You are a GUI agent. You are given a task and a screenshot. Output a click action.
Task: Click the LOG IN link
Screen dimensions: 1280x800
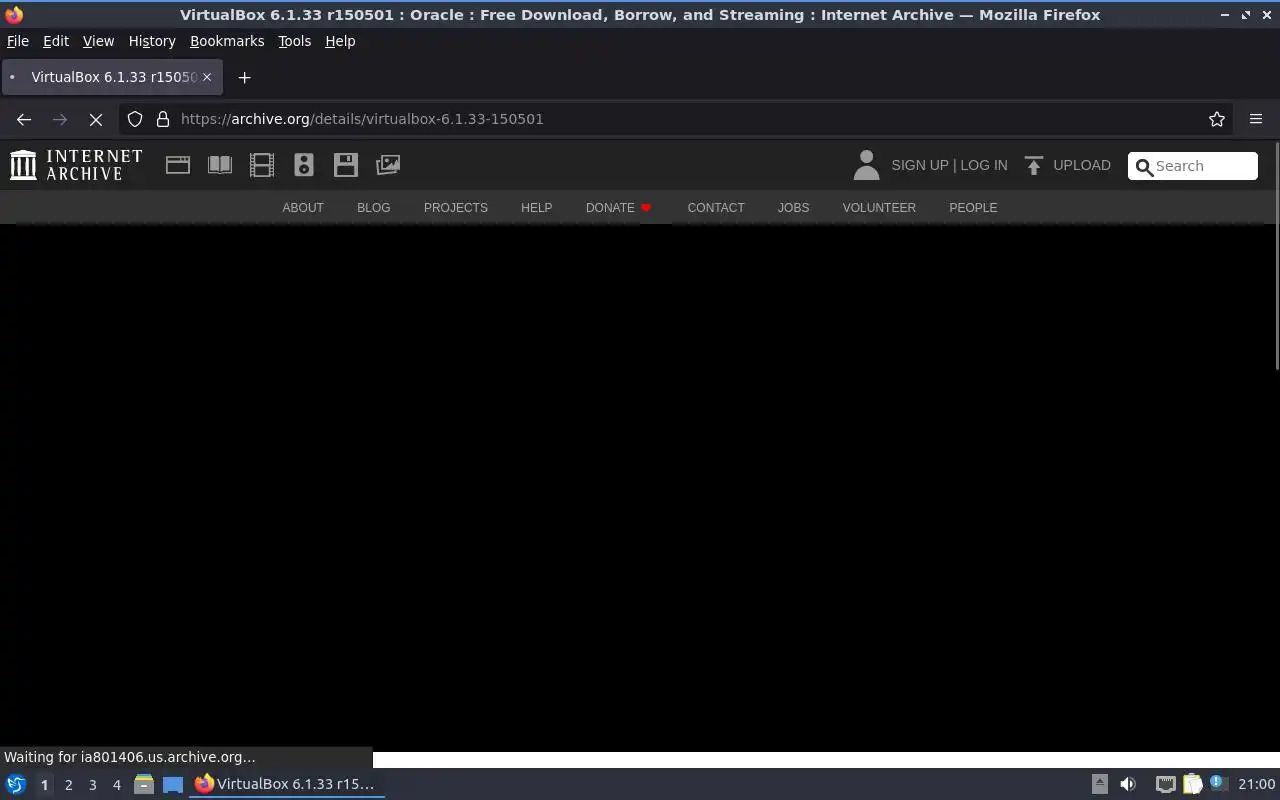(984, 165)
